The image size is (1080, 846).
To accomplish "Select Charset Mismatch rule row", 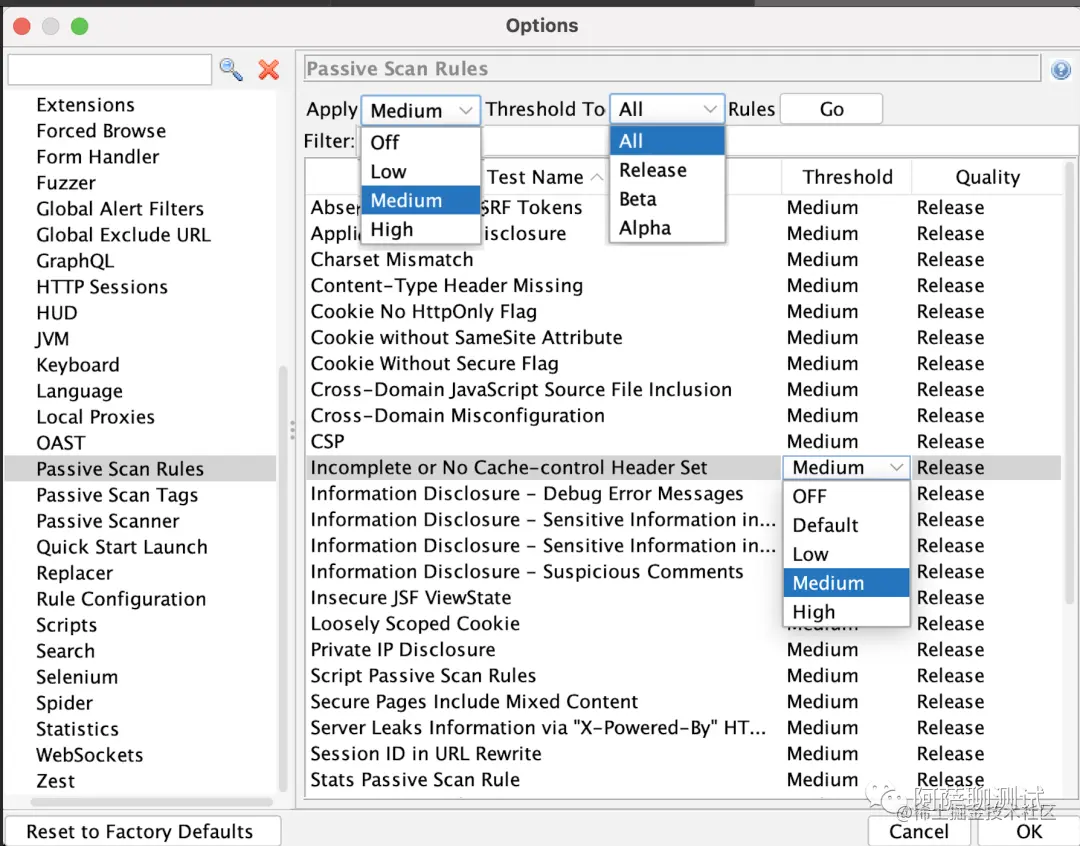I will click(683, 260).
